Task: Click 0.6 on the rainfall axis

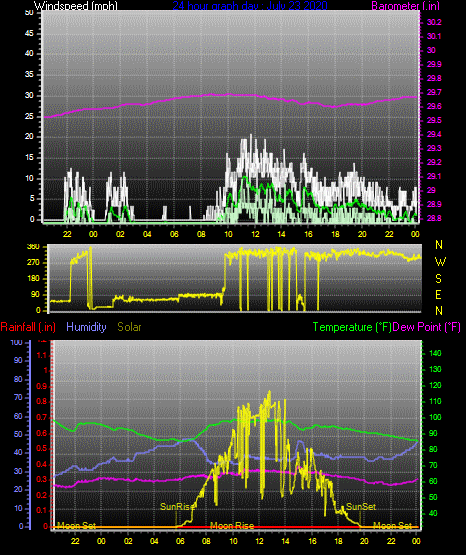Action: pos(42,433)
